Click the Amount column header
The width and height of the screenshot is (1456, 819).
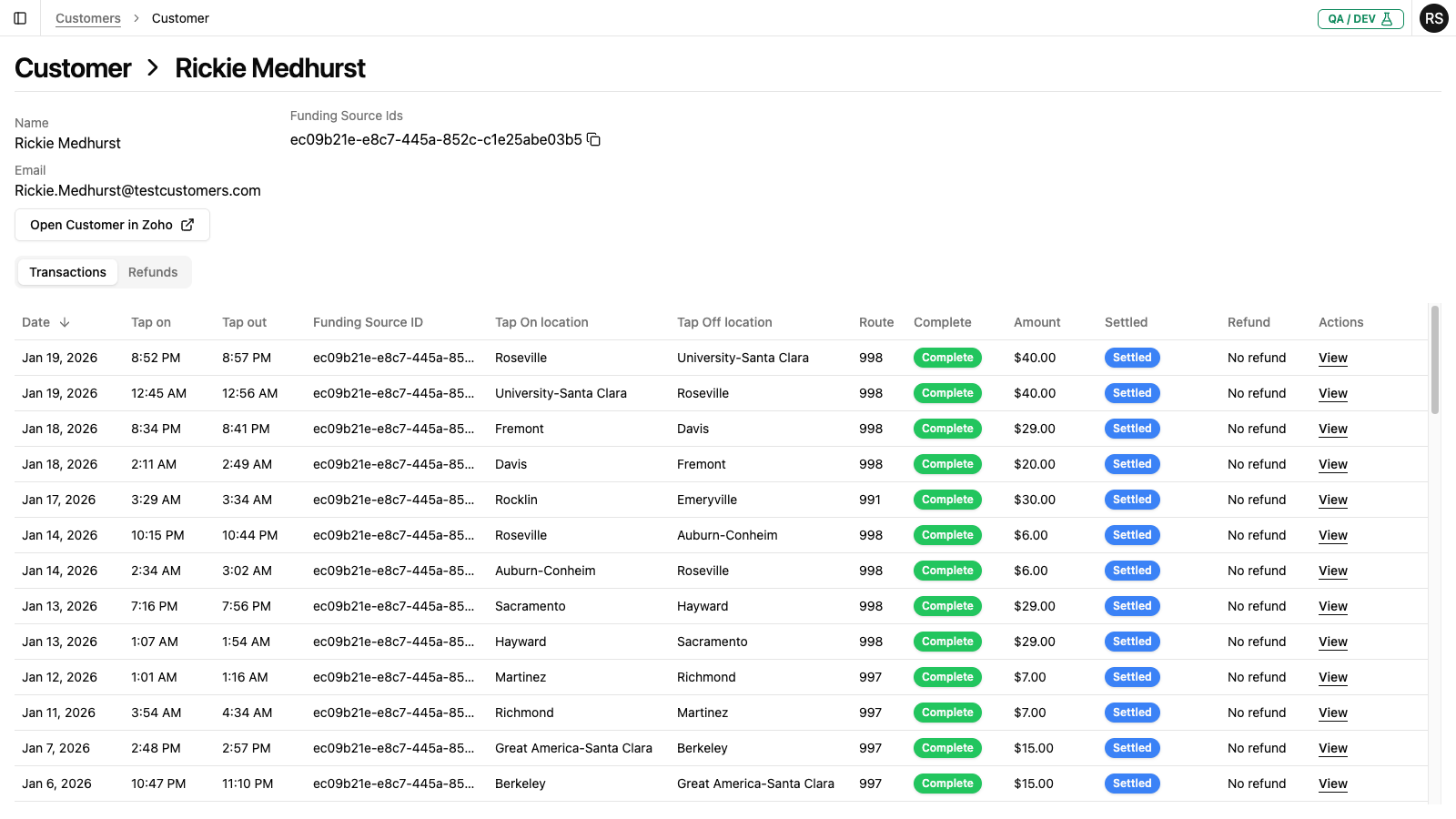coord(1036,322)
